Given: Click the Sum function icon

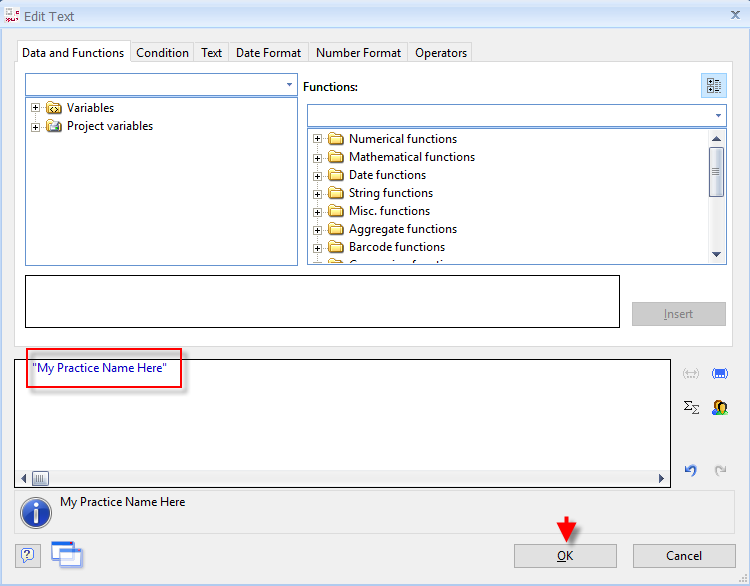Looking at the screenshot, I should click(691, 407).
